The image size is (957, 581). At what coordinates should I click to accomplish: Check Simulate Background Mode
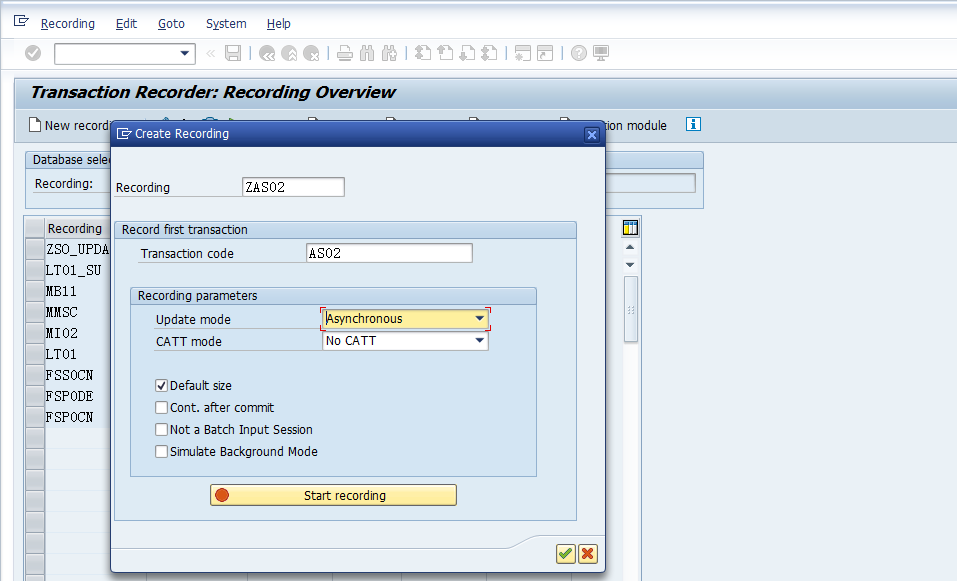coord(161,451)
